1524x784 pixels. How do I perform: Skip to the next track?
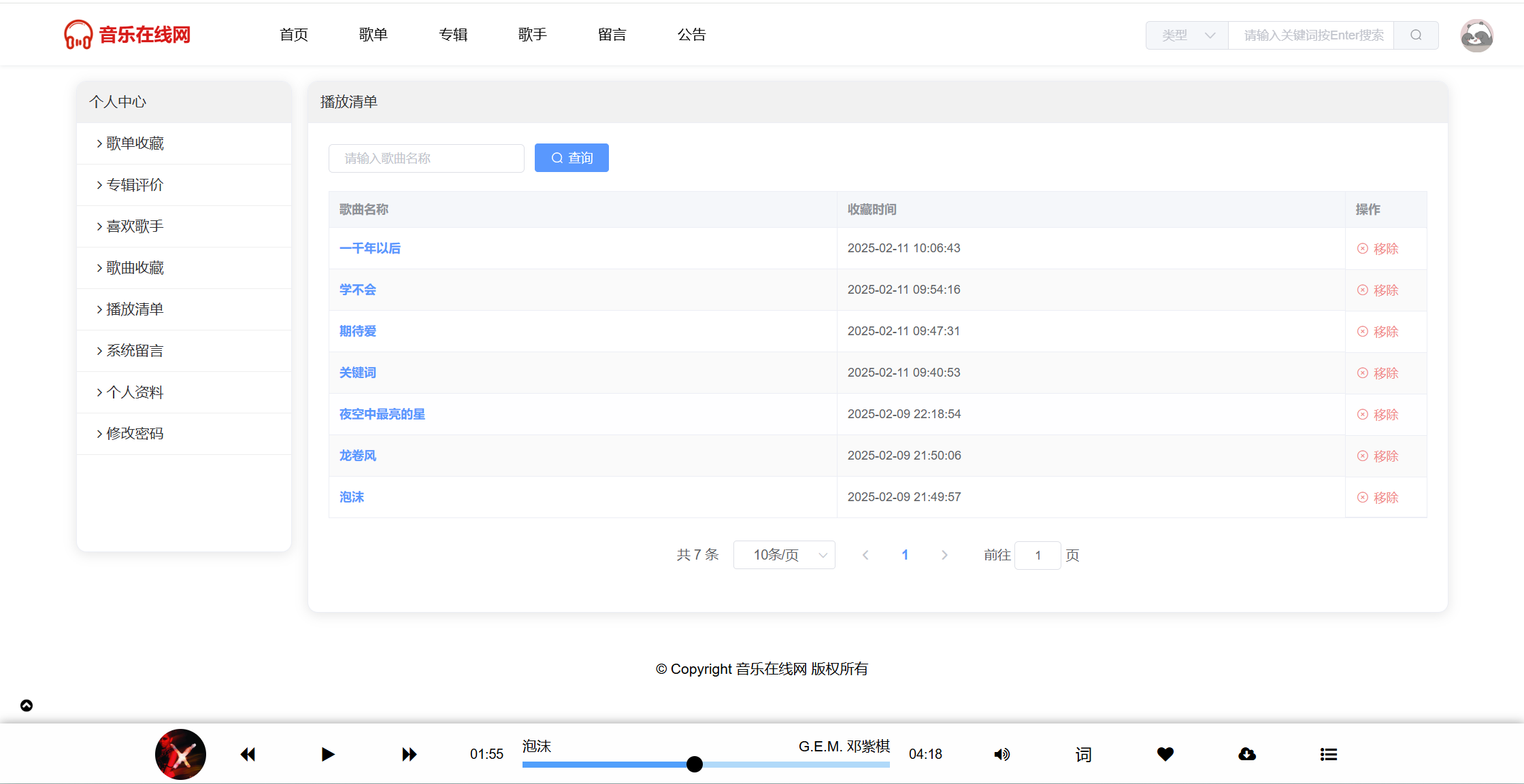click(x=409, y=754)
